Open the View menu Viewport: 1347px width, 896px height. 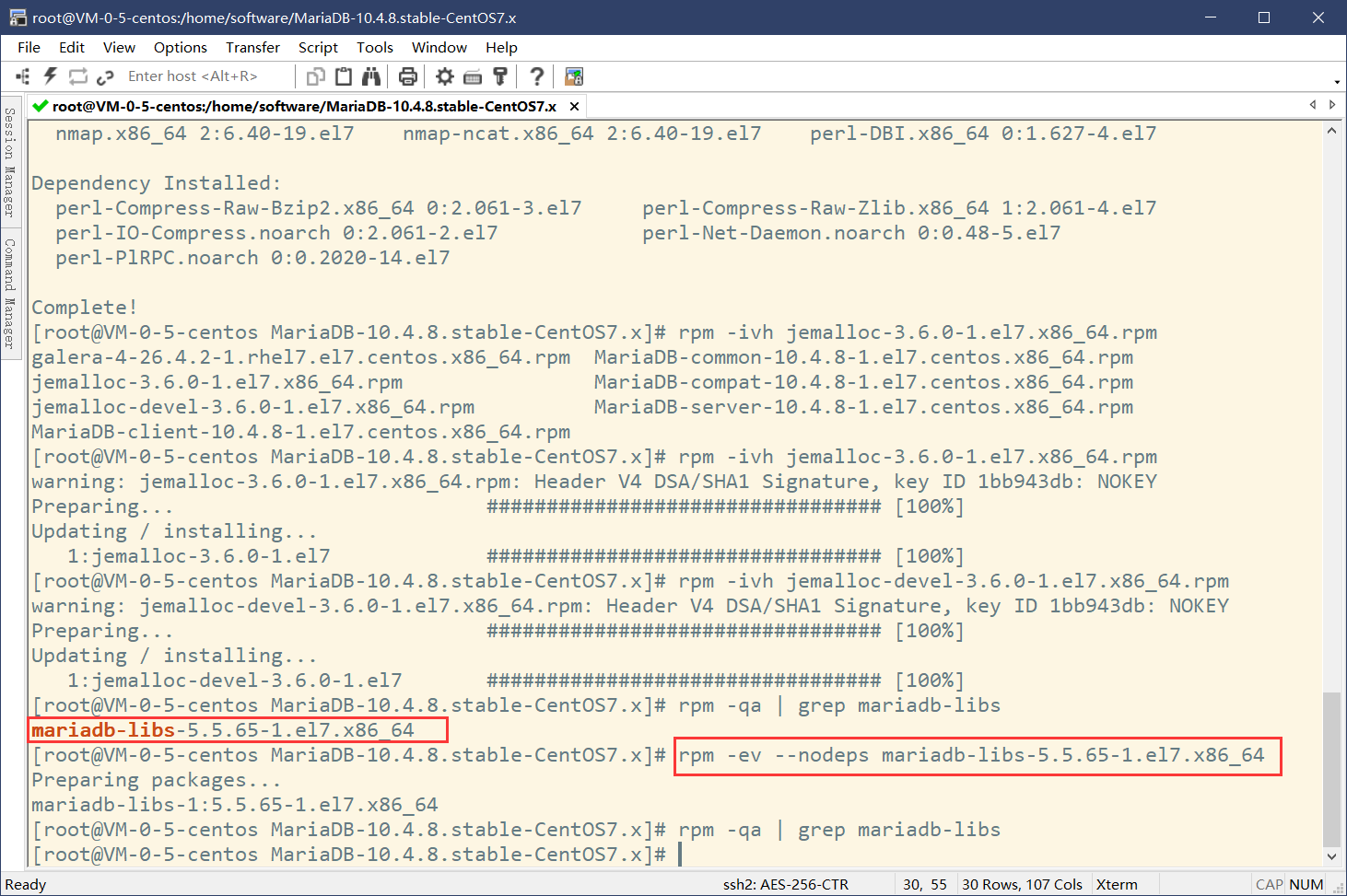119,47
